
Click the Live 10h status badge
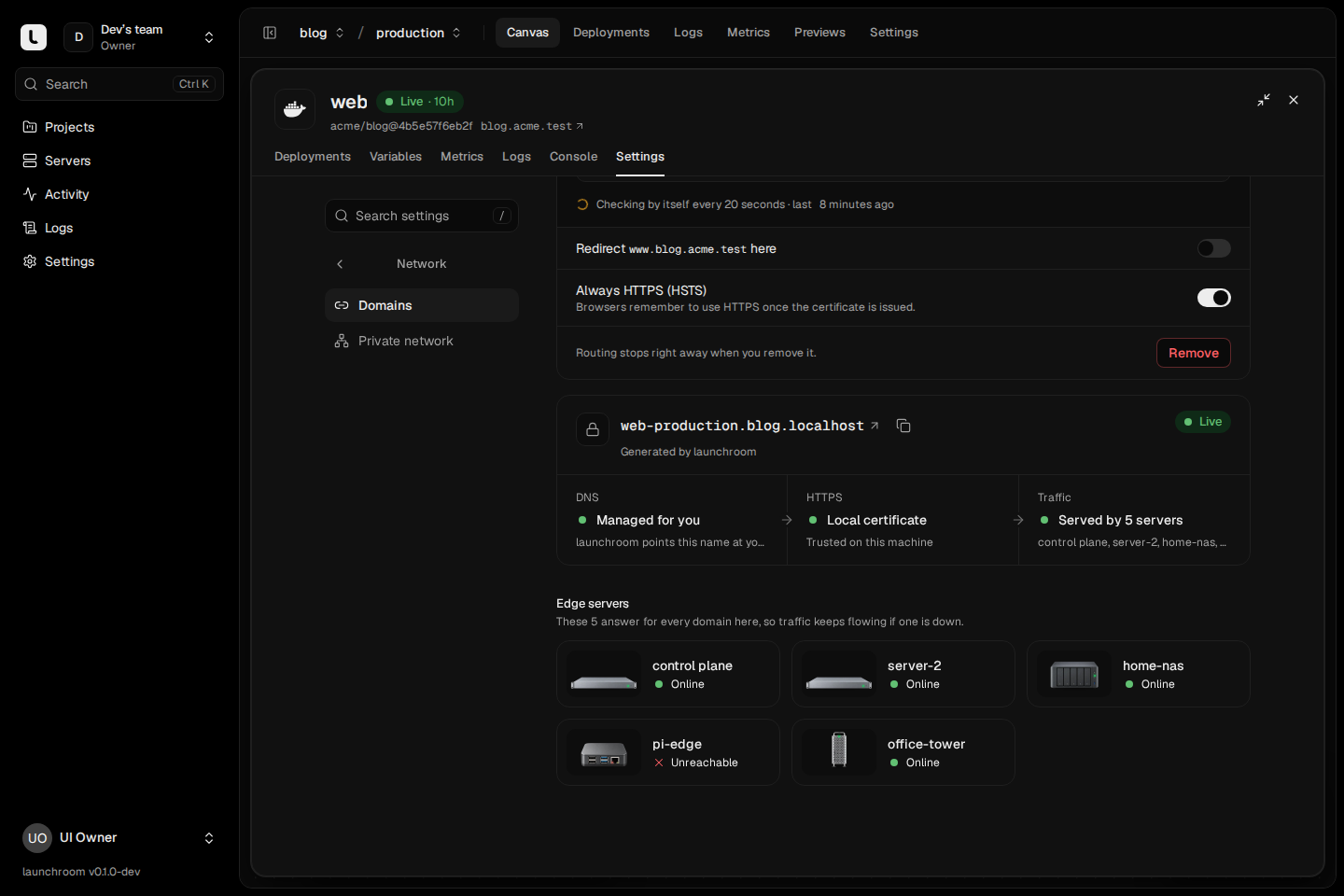coord(420,102)
